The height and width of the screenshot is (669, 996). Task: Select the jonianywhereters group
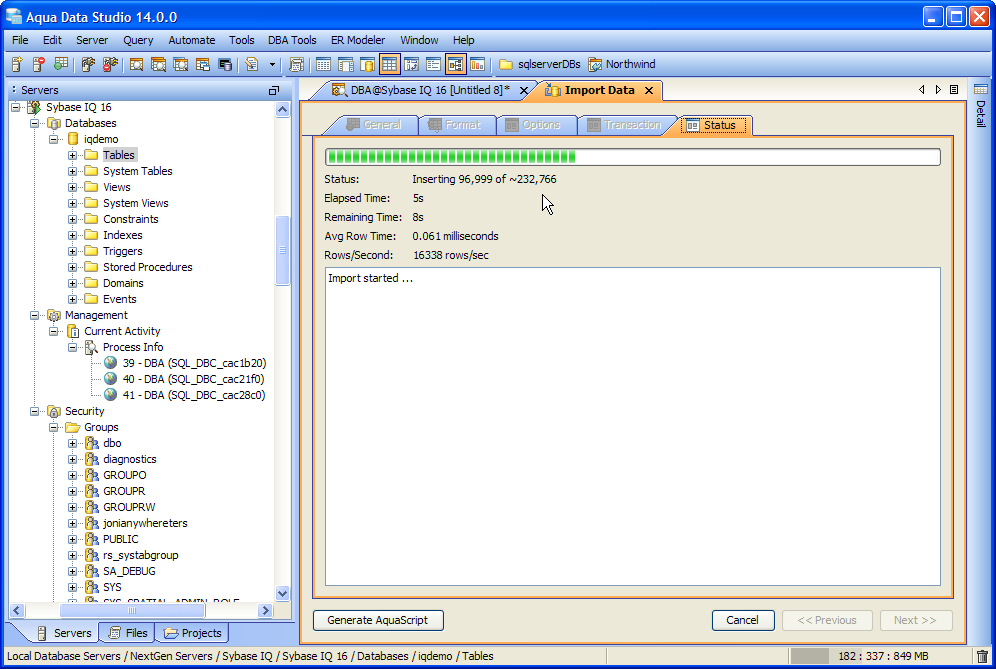point(145,523)
